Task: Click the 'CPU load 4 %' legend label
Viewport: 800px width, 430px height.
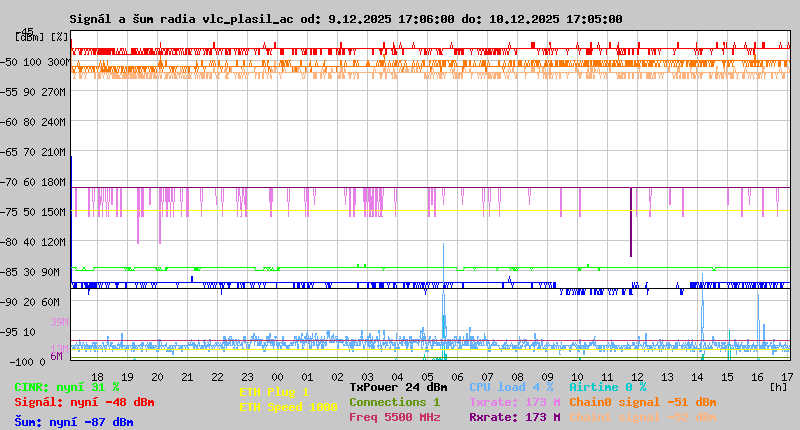Action: [511, 387]
